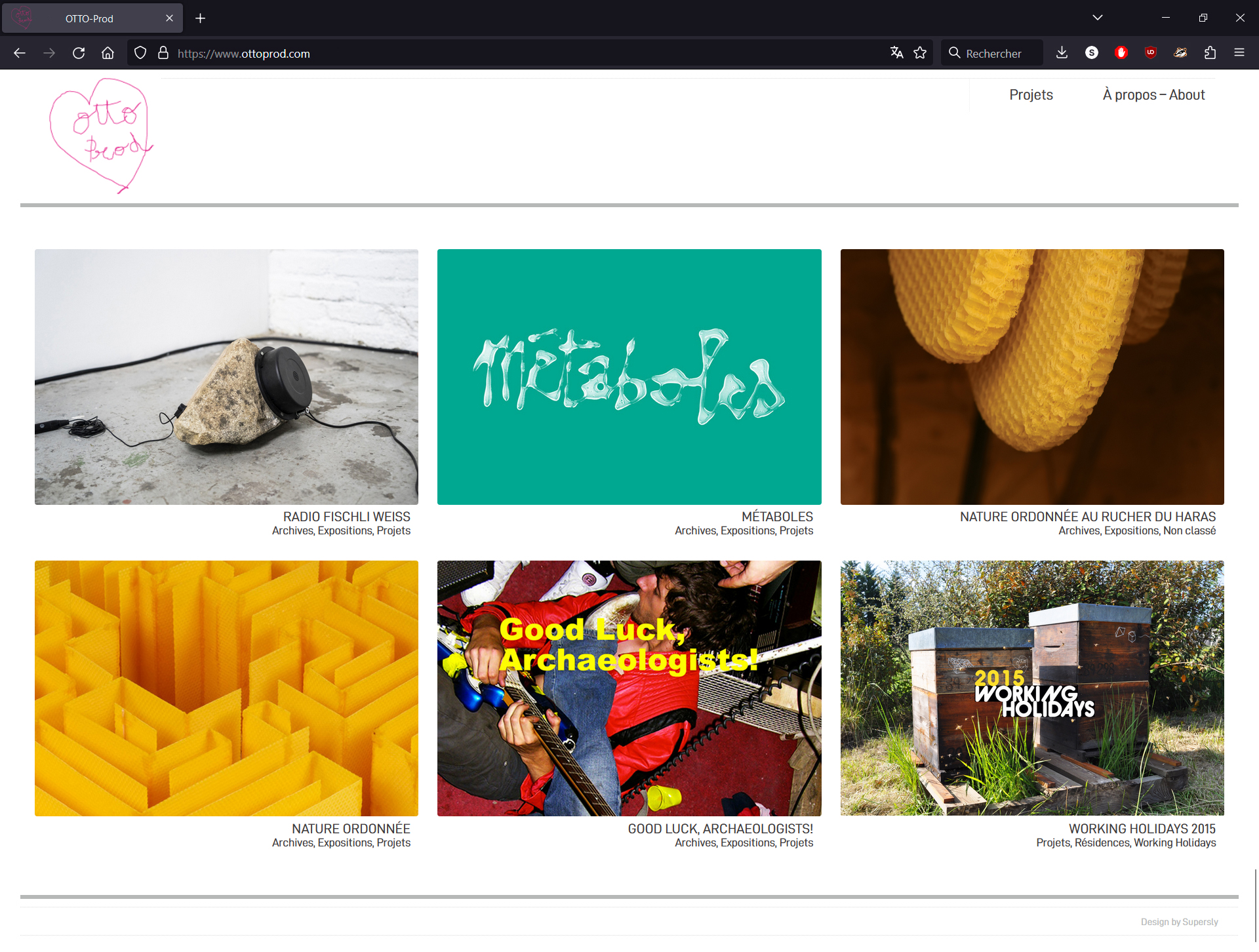
Task: Bookmark this page with star icon
Action: [920, 53]
